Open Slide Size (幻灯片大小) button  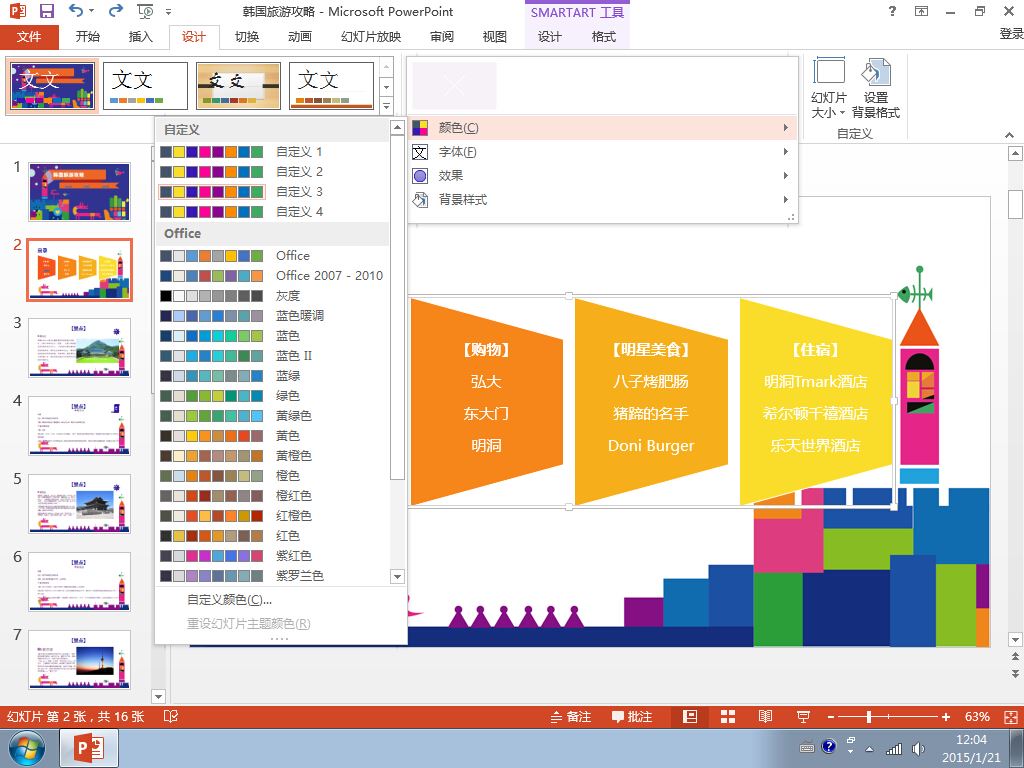(829, 88)
